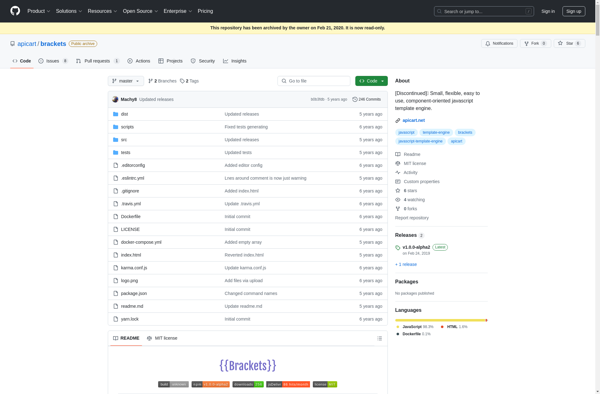Expand the master branch selector
This screenshot has width=600, height=394.
[126, 81]
